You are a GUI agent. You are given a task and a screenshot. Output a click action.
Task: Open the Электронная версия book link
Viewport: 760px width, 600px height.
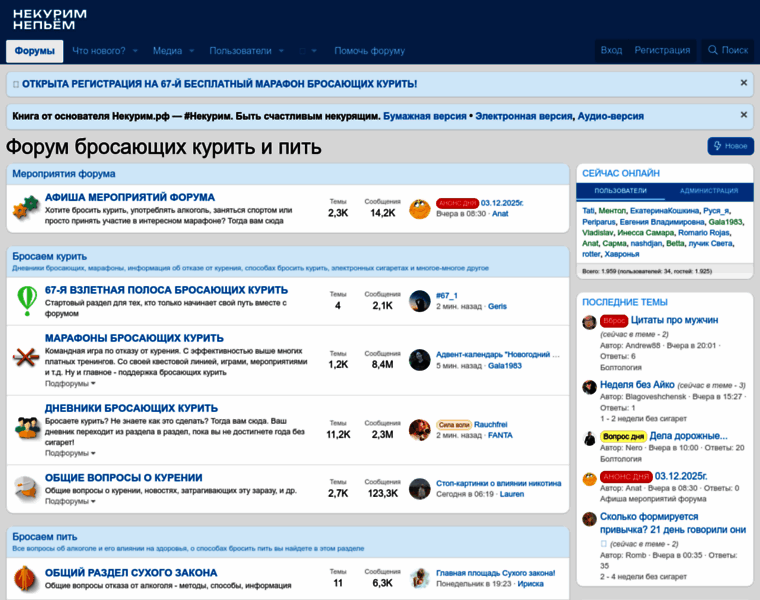(x=523, y=116)
